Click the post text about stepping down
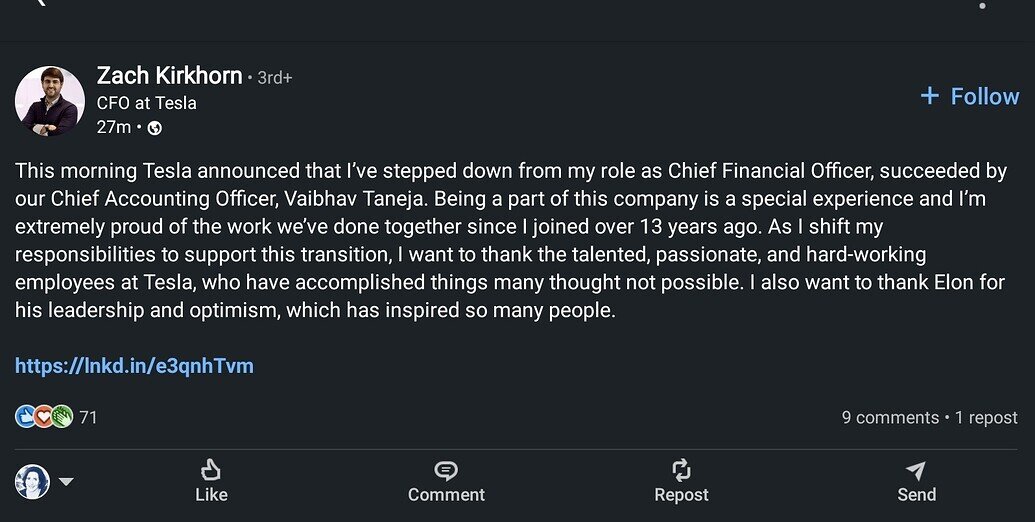Image resolution: width=1035 pixels, height=522 pixels. click(510, 240)
